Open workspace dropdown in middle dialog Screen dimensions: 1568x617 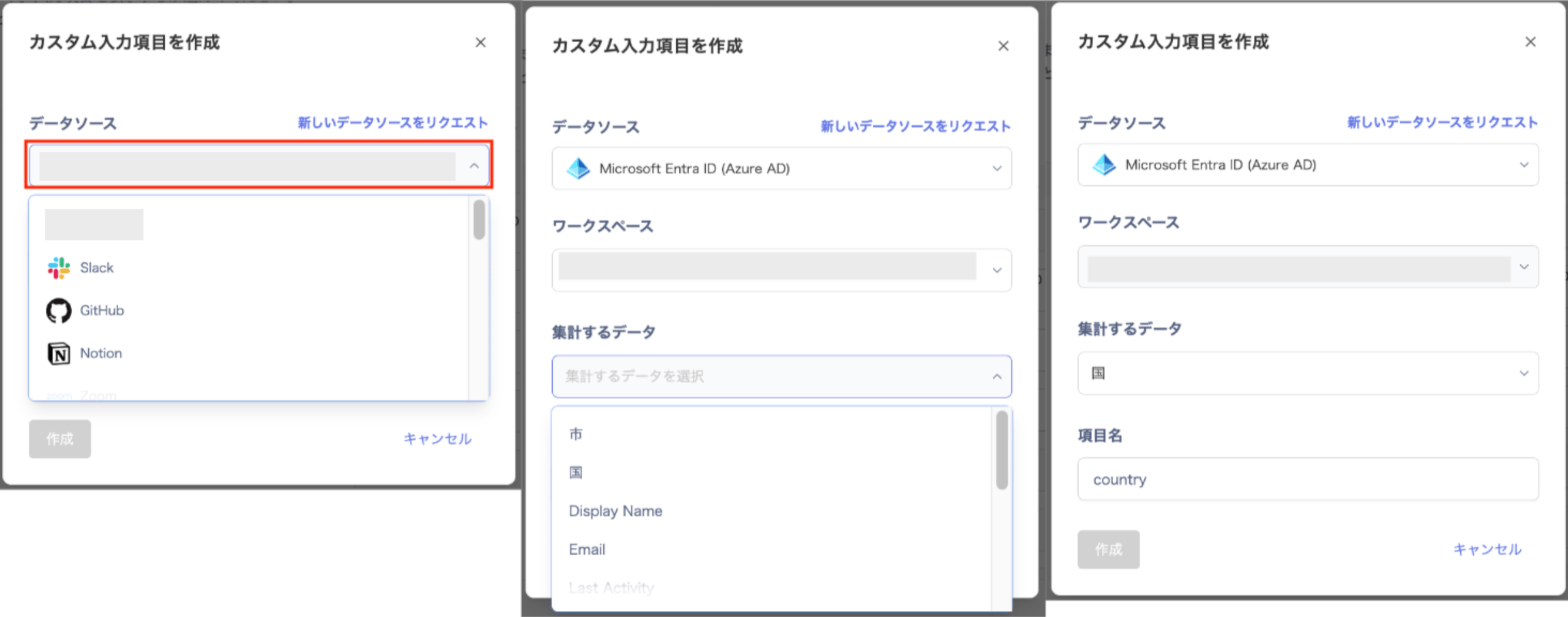[996, 270]
